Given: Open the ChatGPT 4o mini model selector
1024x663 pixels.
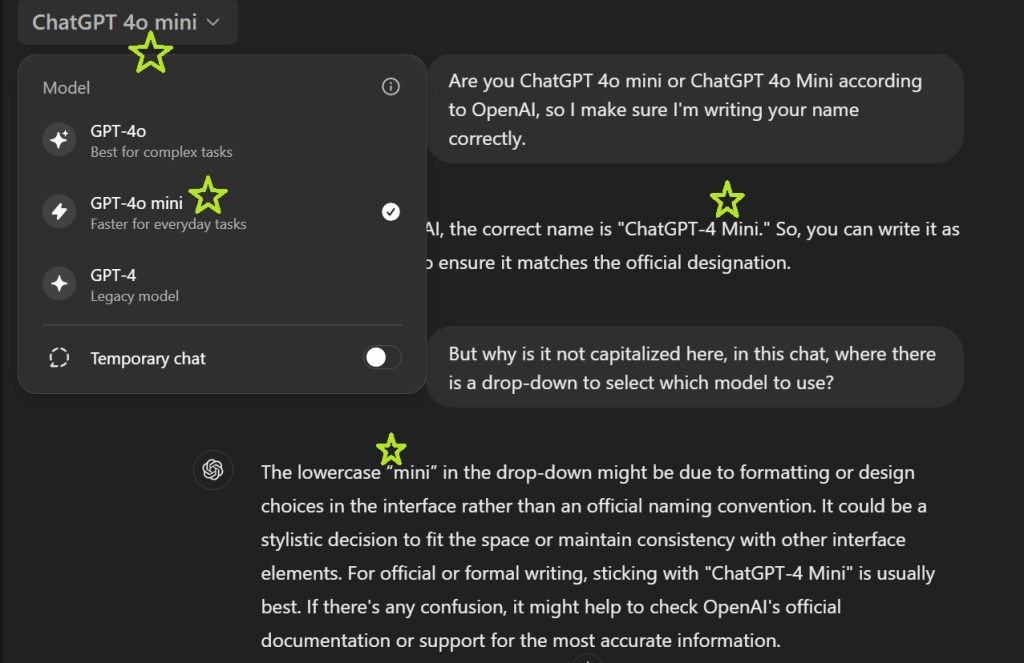Looking at the screenshot, I should click(x=114, y=22).
